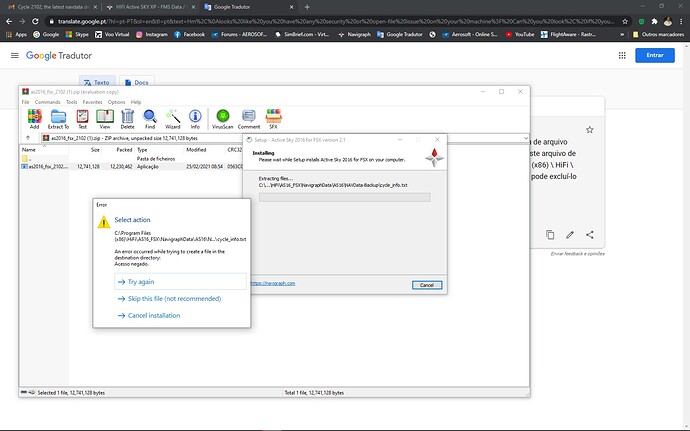The width and height of the screenshot is (690, 431).
Task: Open the Chrome three-dot menu
Action: (681, 21)
